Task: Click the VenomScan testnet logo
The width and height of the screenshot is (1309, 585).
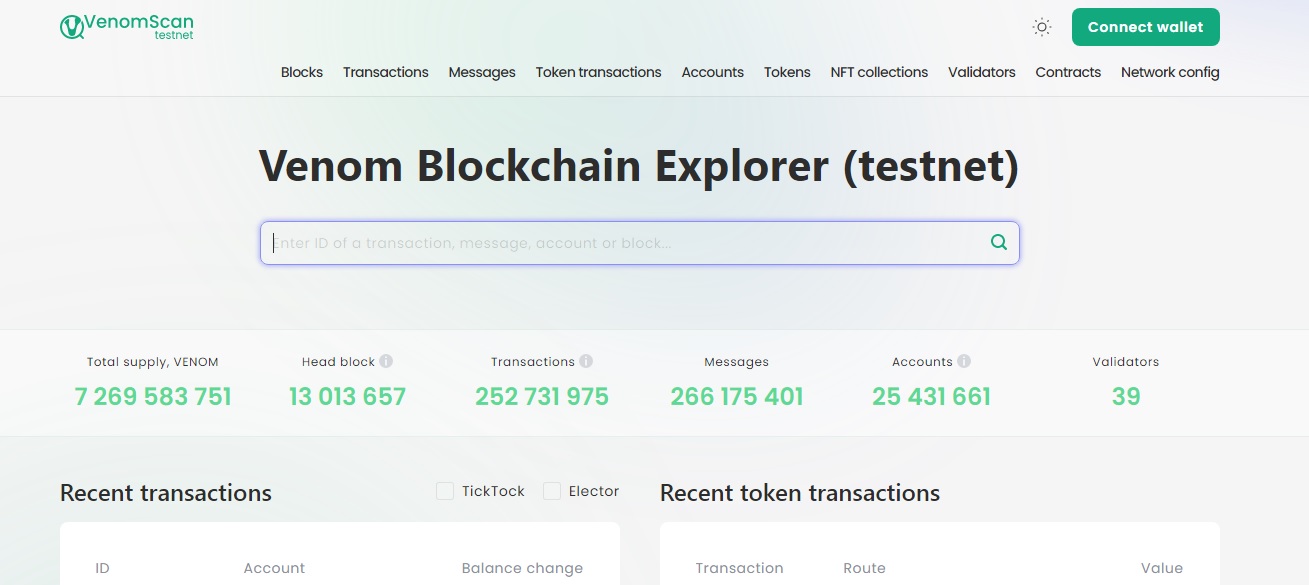Action: [x=127, y=27]
